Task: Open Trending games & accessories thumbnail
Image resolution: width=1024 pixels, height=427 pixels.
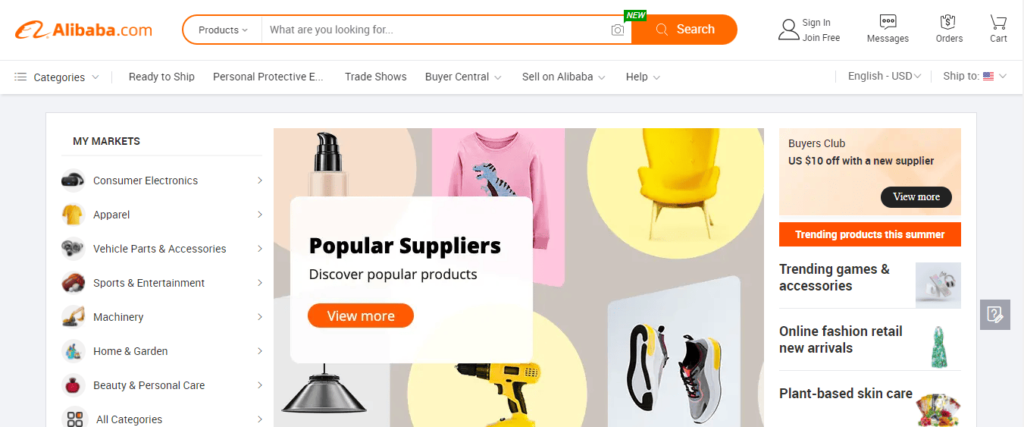Action: pyautogui.click(x=938, y=285)
